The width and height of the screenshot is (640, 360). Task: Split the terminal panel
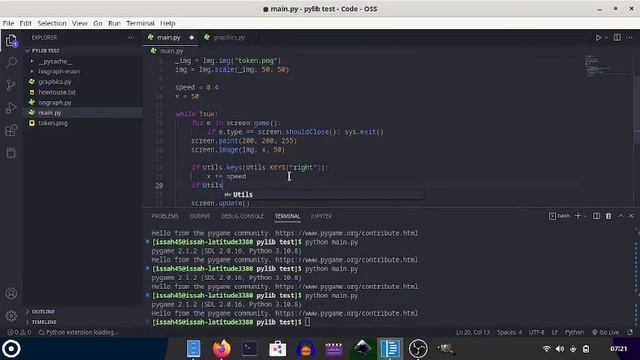(x=596, y=216)
